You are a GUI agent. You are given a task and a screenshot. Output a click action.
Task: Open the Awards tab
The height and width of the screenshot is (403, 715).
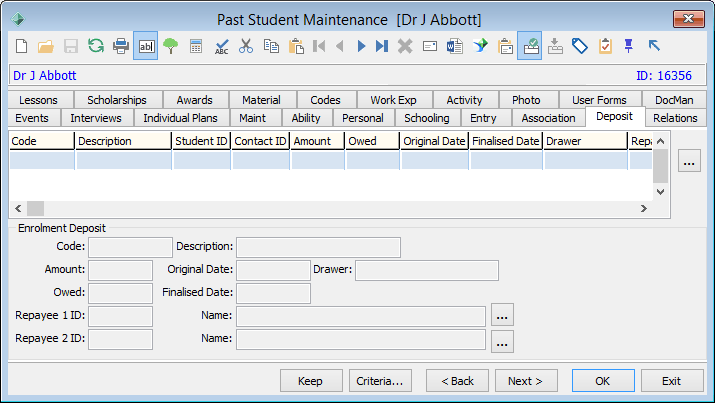click(195, 100)
